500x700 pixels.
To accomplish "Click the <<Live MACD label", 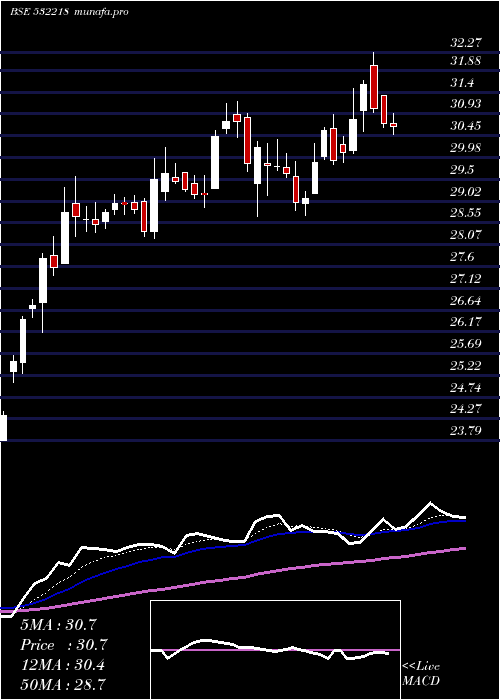I will [x=421, y=674].
